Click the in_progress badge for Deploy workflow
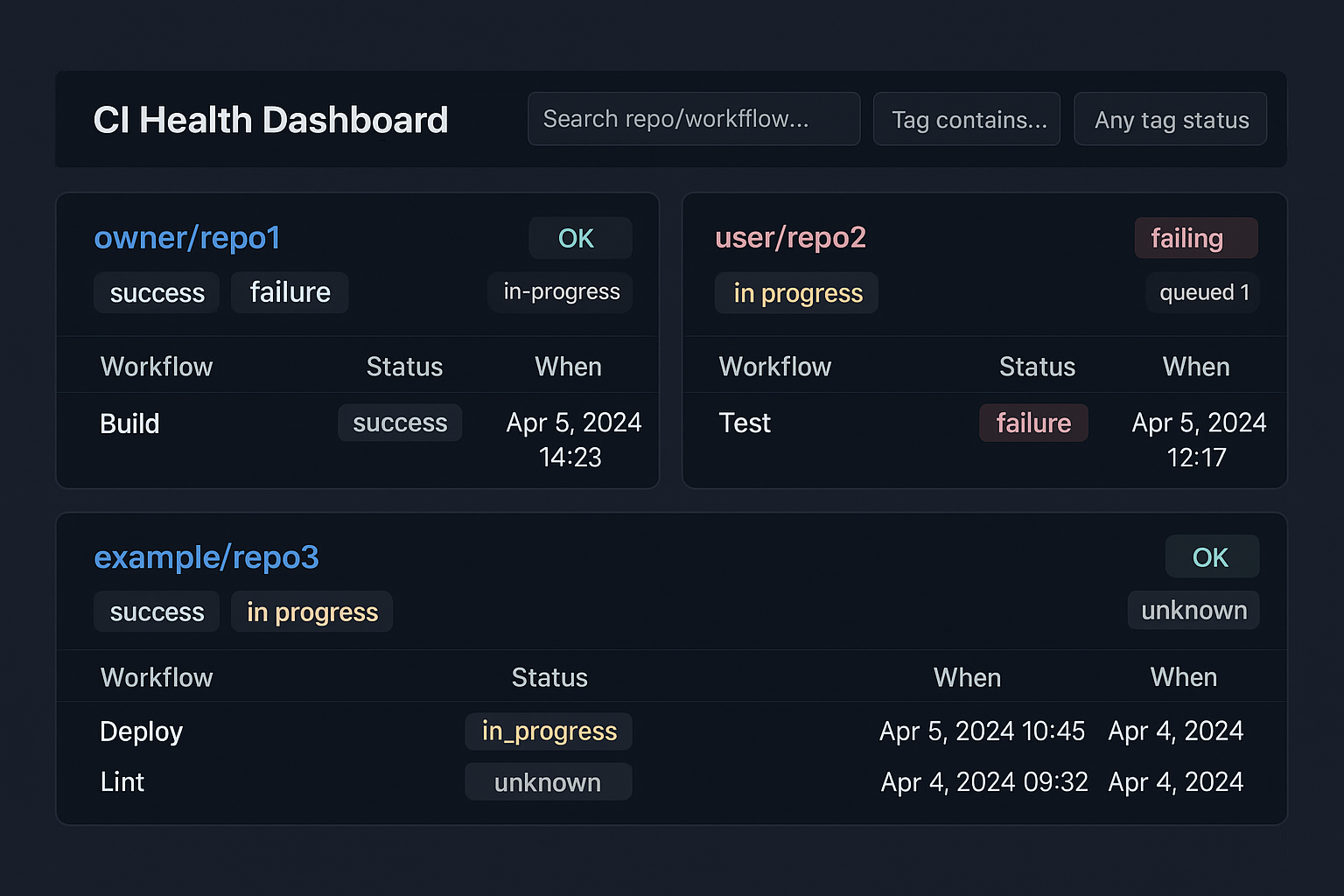 (549, 731)
